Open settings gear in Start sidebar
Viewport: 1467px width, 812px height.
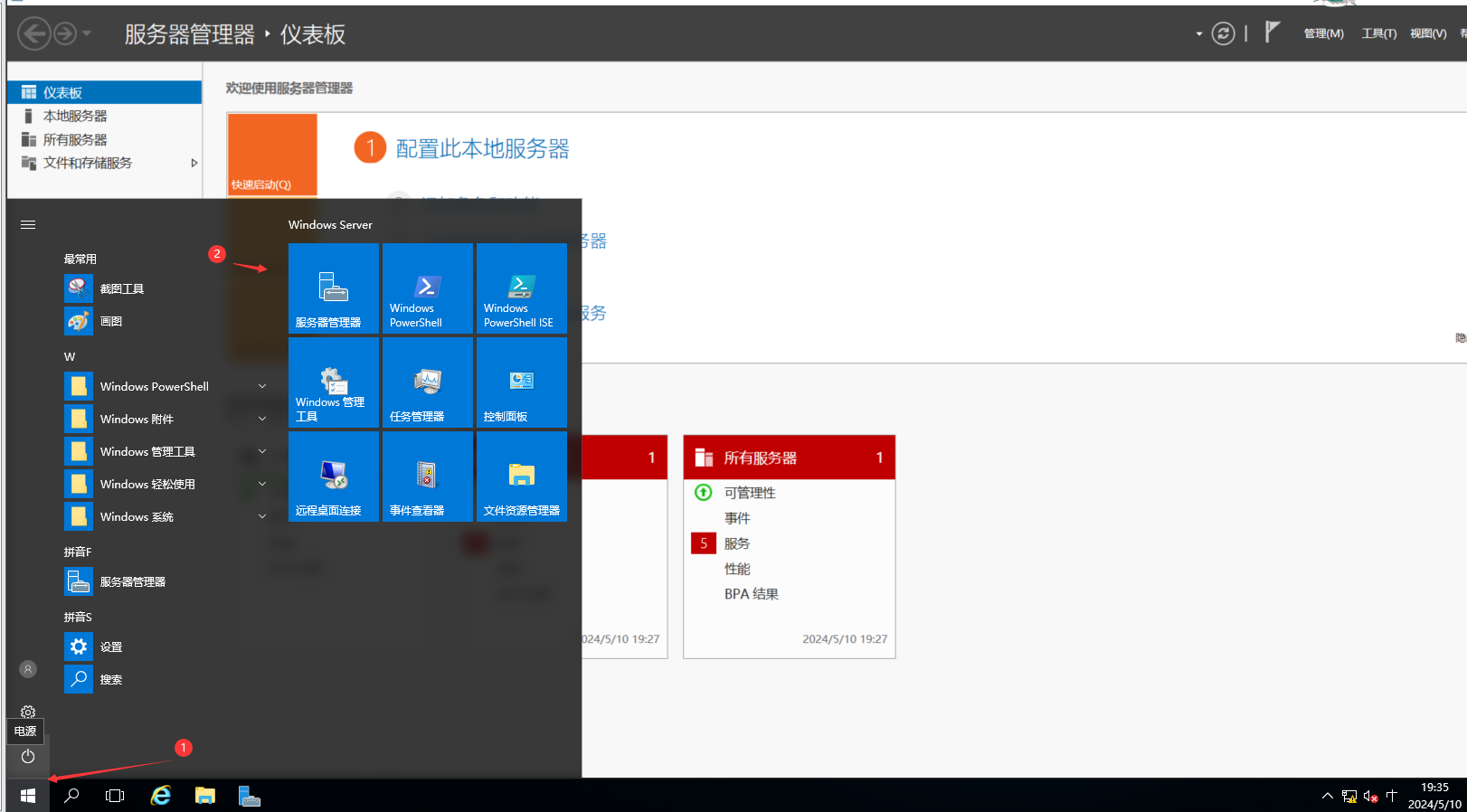[x=28, y=713]
